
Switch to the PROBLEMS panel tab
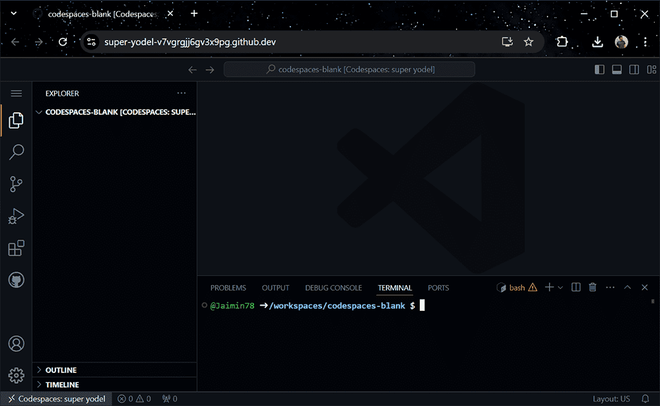tap(228, 288)
